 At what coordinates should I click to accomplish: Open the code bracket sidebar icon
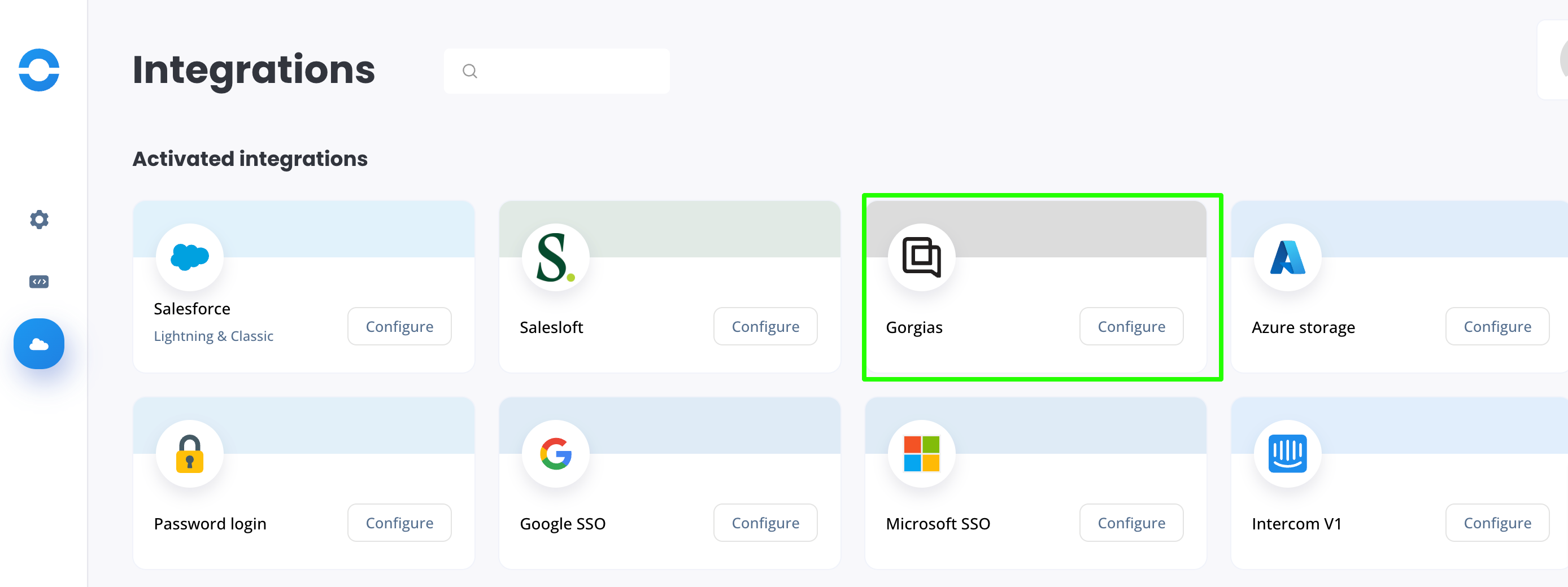tap(39, 282)
